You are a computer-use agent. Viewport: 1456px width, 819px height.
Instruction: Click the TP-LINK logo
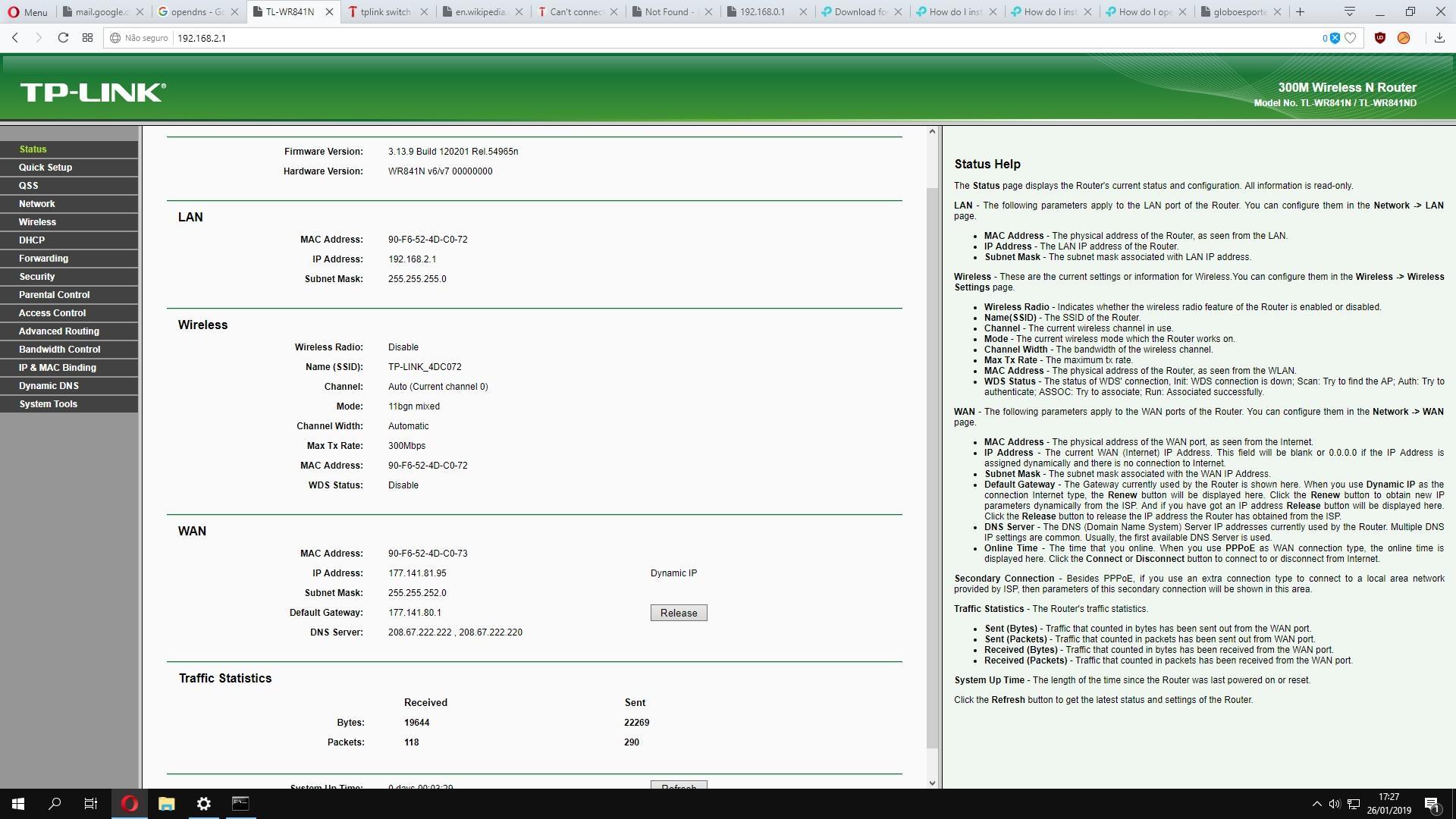(93, 93)
